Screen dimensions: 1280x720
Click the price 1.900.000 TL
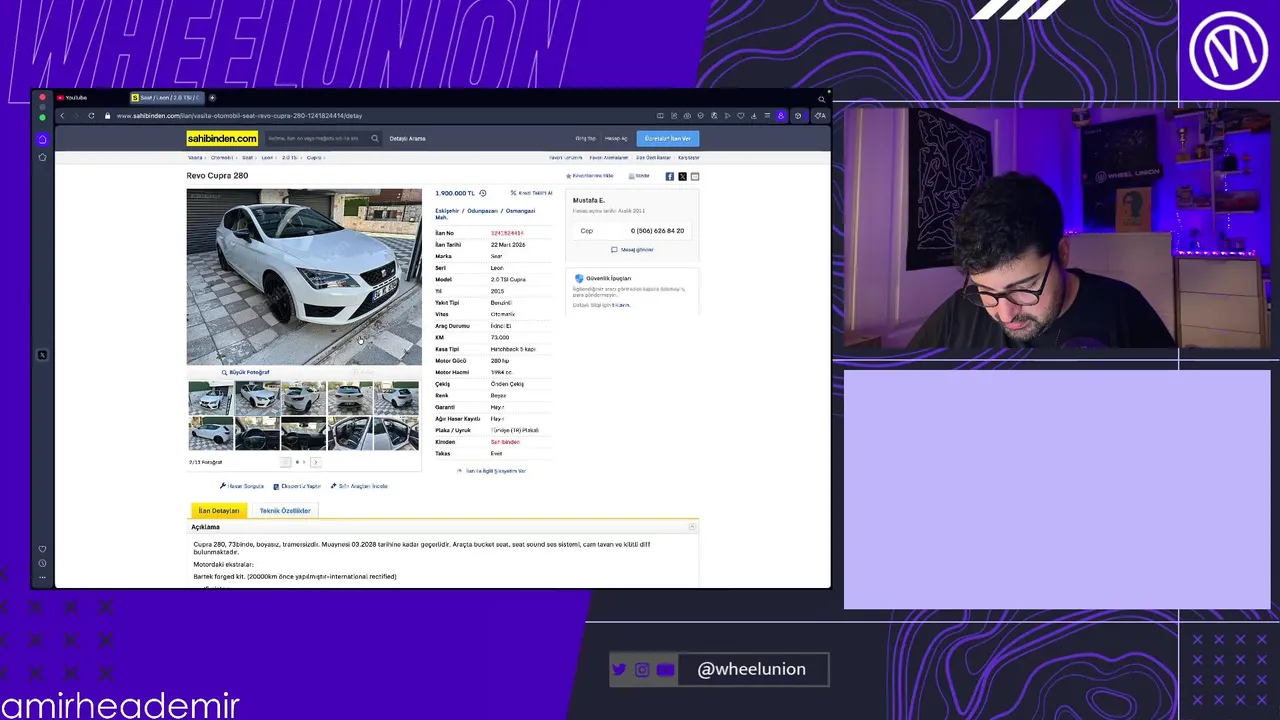pyautogui.click(x=455, y=193)
